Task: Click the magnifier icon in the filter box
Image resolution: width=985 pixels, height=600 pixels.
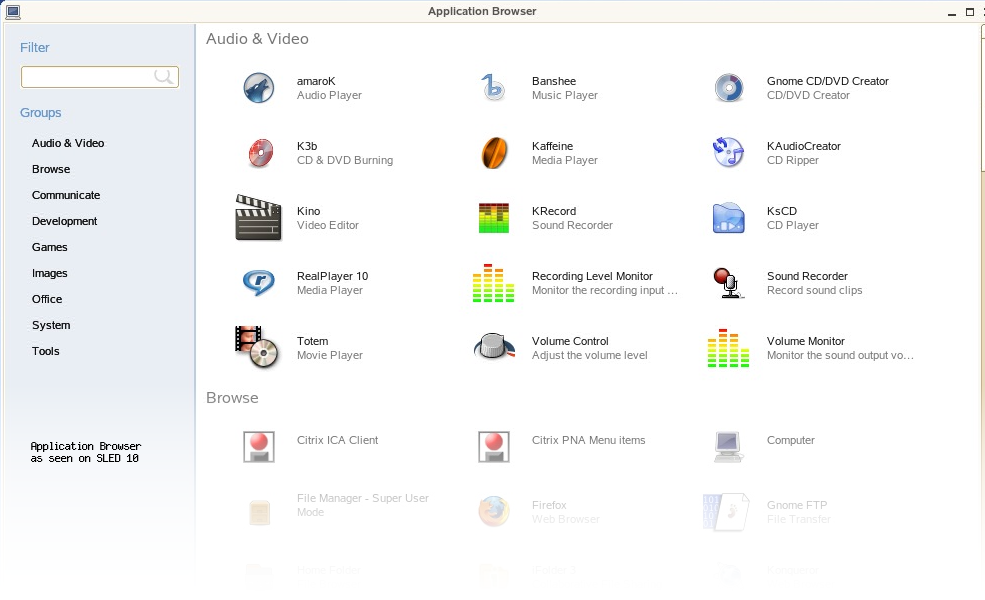Action: (x=164, y=77)
